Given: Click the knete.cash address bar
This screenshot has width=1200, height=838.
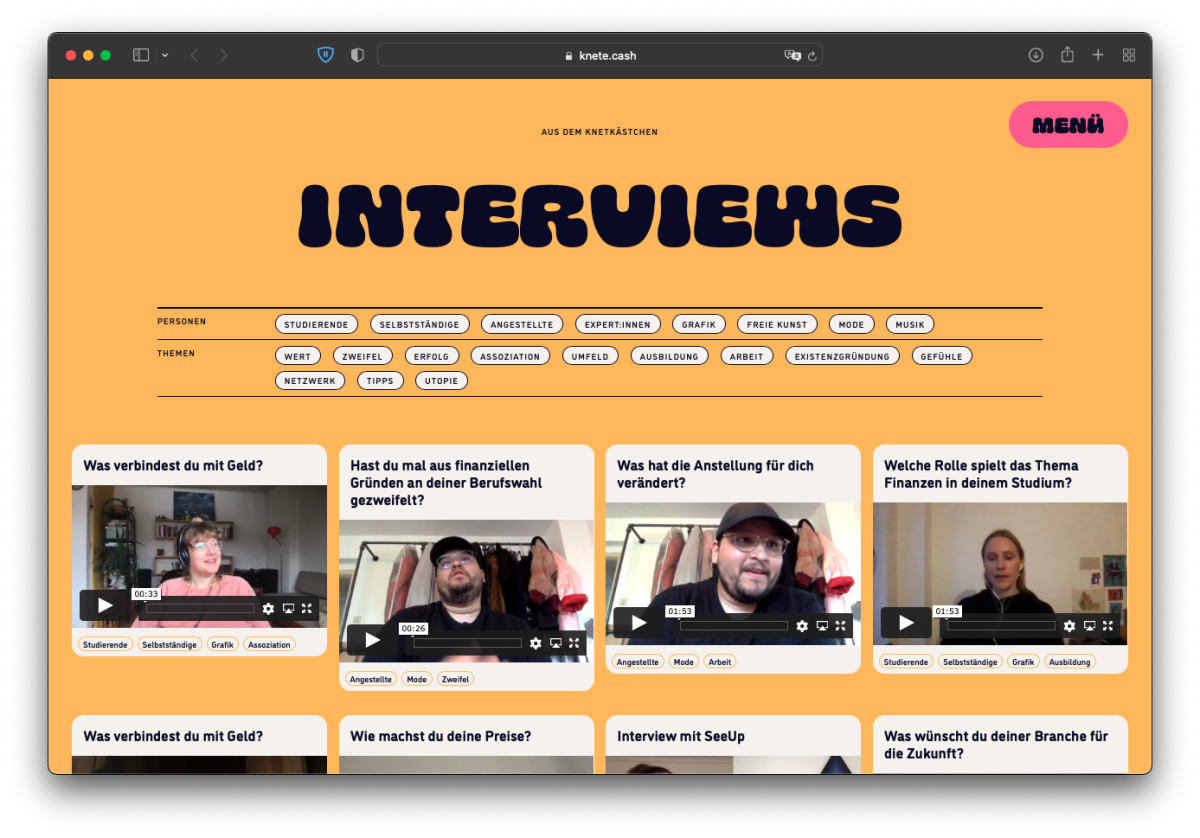Looking at the screenshot, I should pyautogui.click(x=600, y=55).
